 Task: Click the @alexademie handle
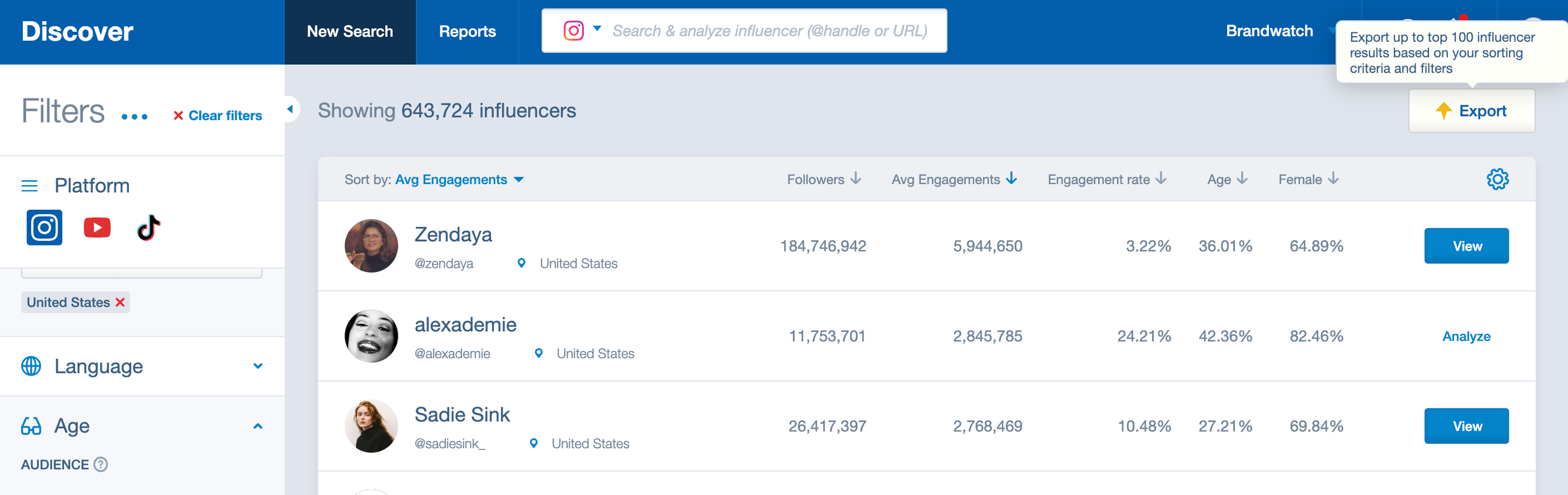[452, 354]
